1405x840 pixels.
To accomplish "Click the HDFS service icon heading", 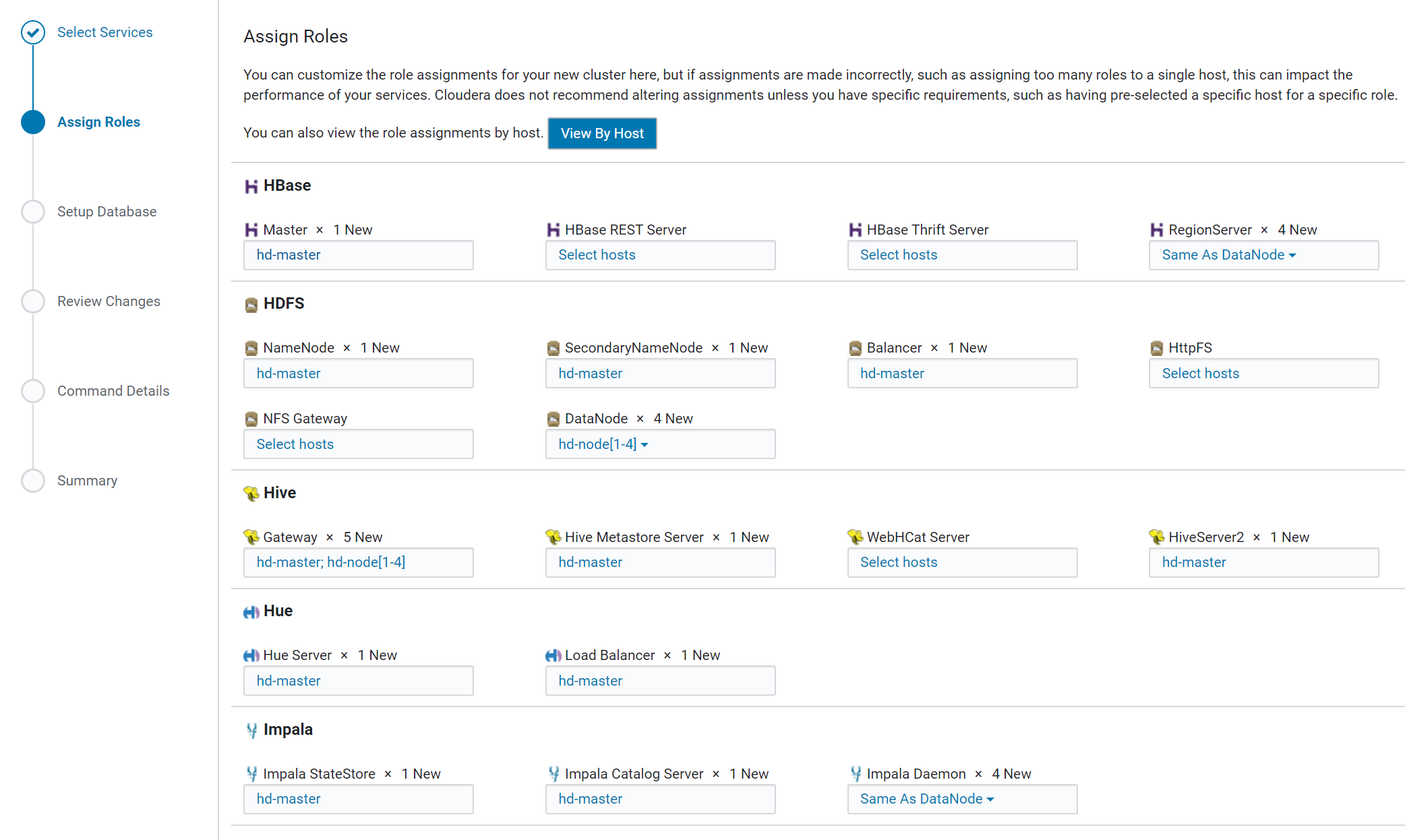I will (251, 305).
